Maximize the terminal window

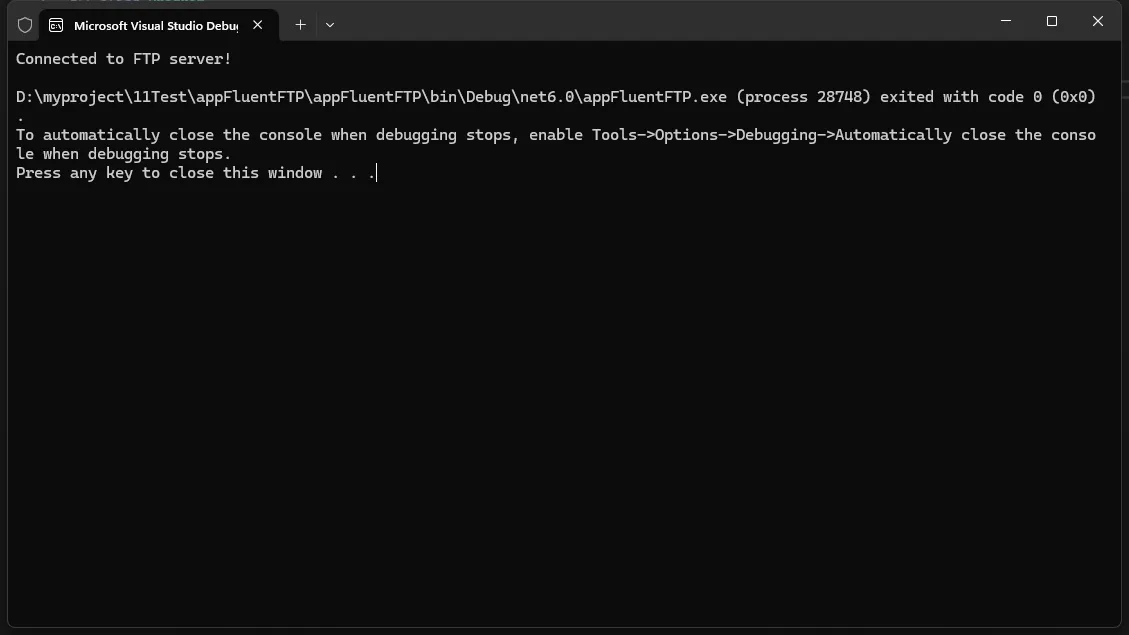(x=1051, y=21)
